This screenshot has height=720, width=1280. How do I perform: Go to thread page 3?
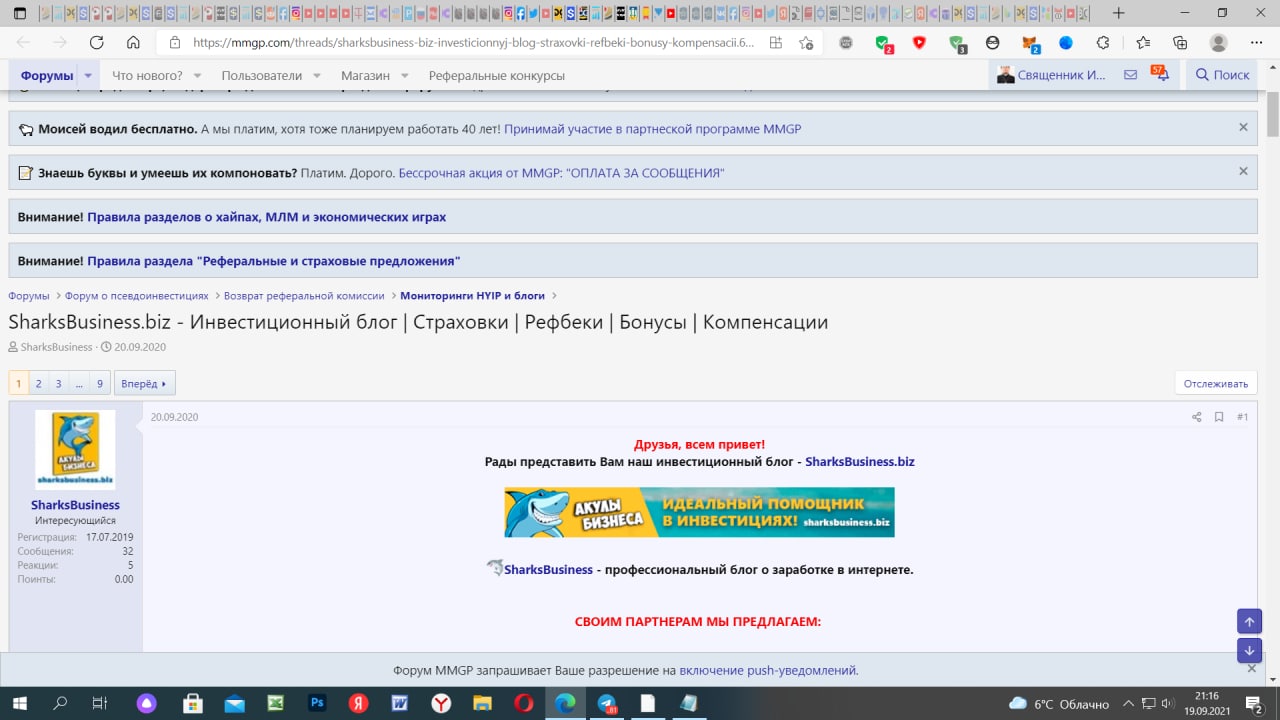(58, 383)
